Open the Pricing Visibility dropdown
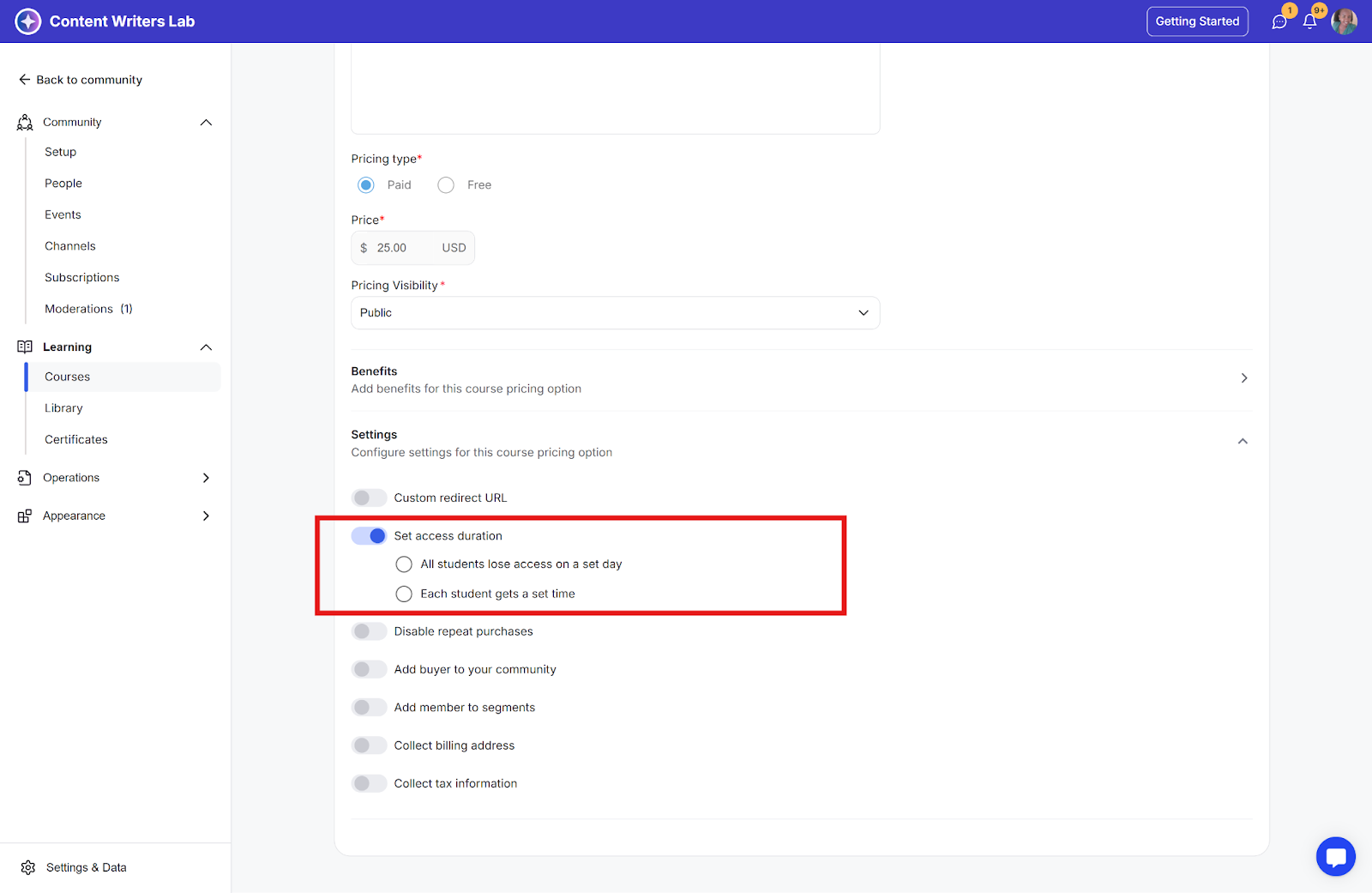 [616, 313]
